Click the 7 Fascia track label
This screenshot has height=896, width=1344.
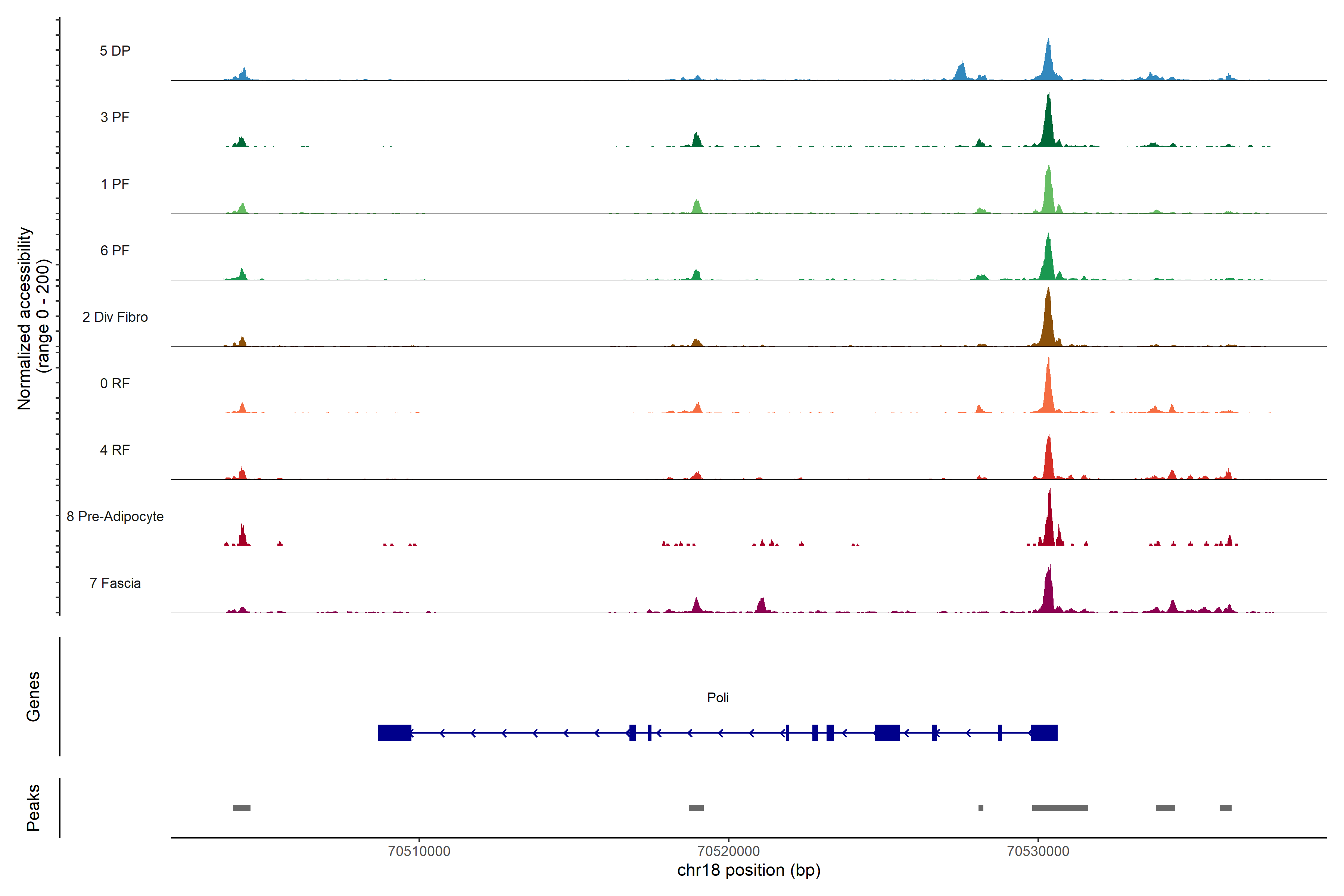pos(115,583)
